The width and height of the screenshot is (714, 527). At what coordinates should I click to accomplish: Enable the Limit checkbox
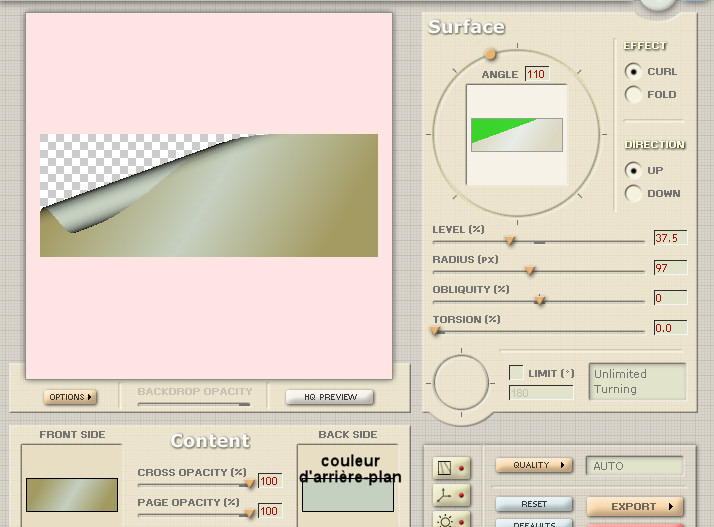click(x=516, y=373)
